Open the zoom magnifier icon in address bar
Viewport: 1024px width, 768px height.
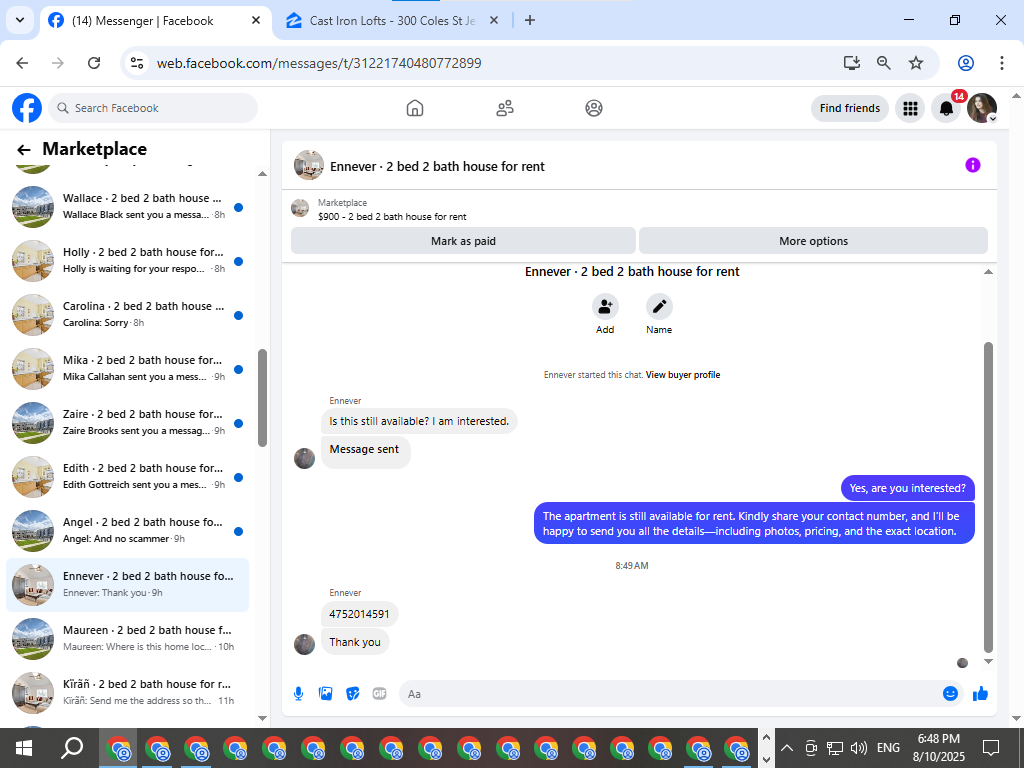884,63
